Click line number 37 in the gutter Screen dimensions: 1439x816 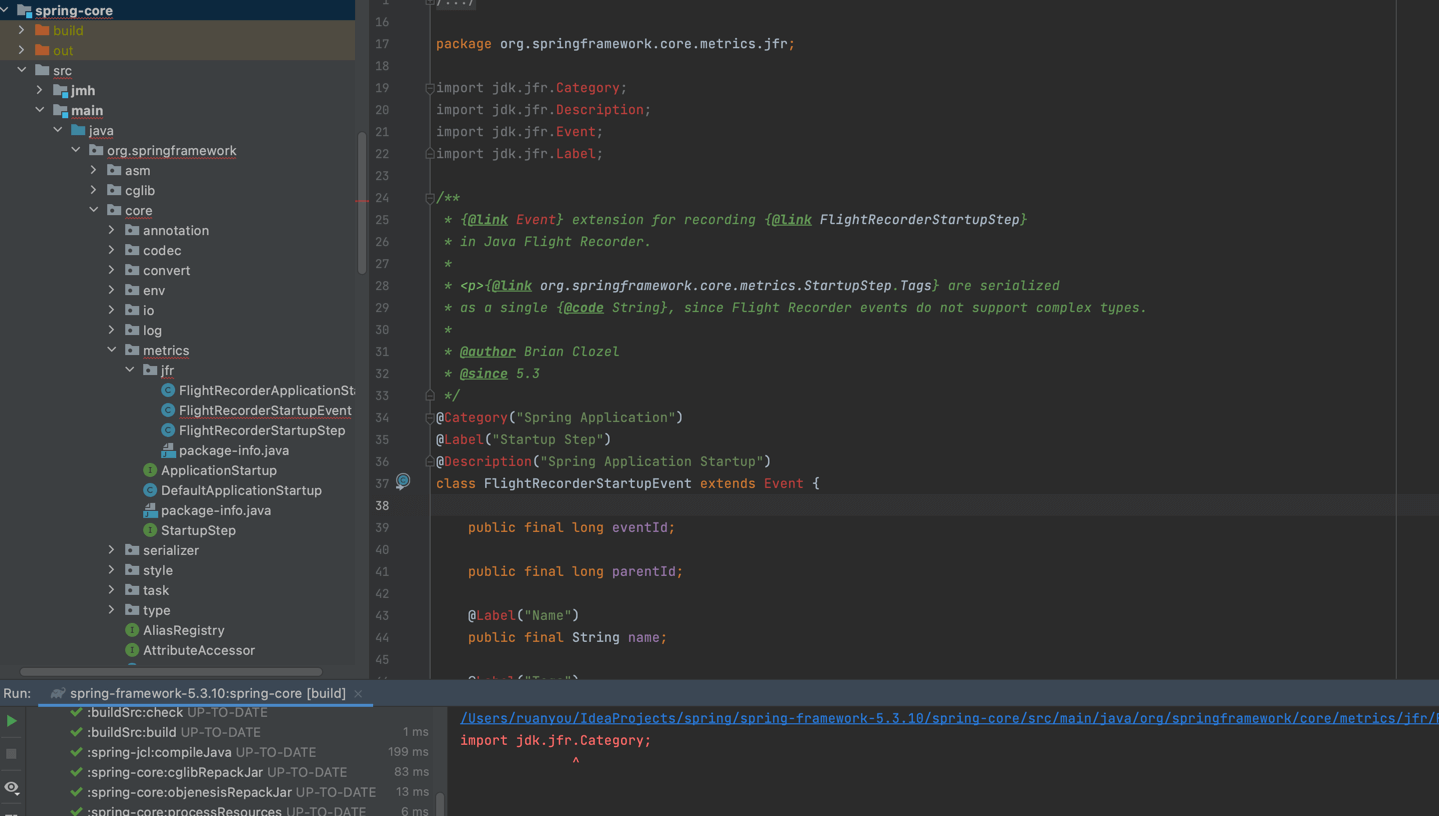(382, 483)
